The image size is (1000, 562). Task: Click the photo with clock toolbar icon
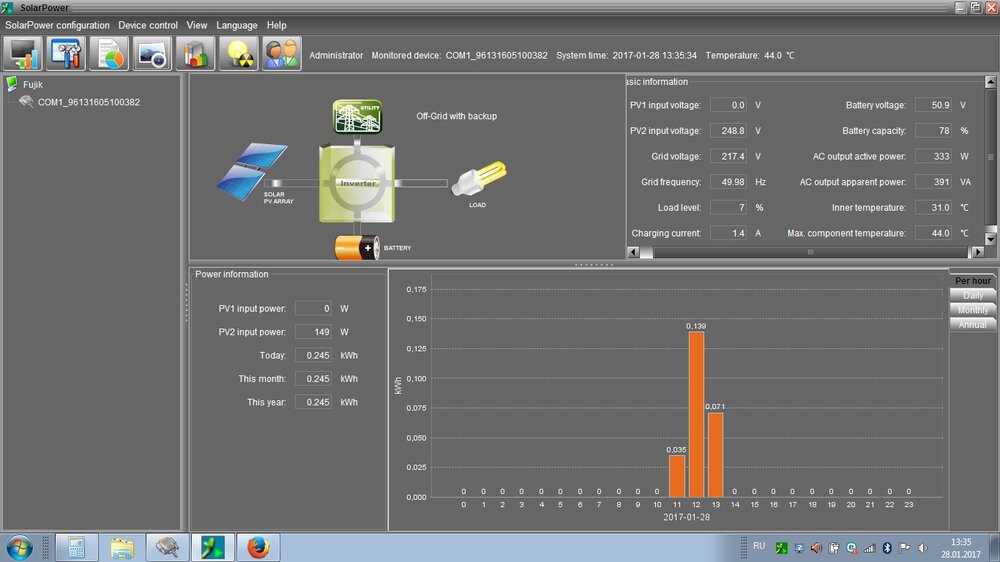point(153,54)
